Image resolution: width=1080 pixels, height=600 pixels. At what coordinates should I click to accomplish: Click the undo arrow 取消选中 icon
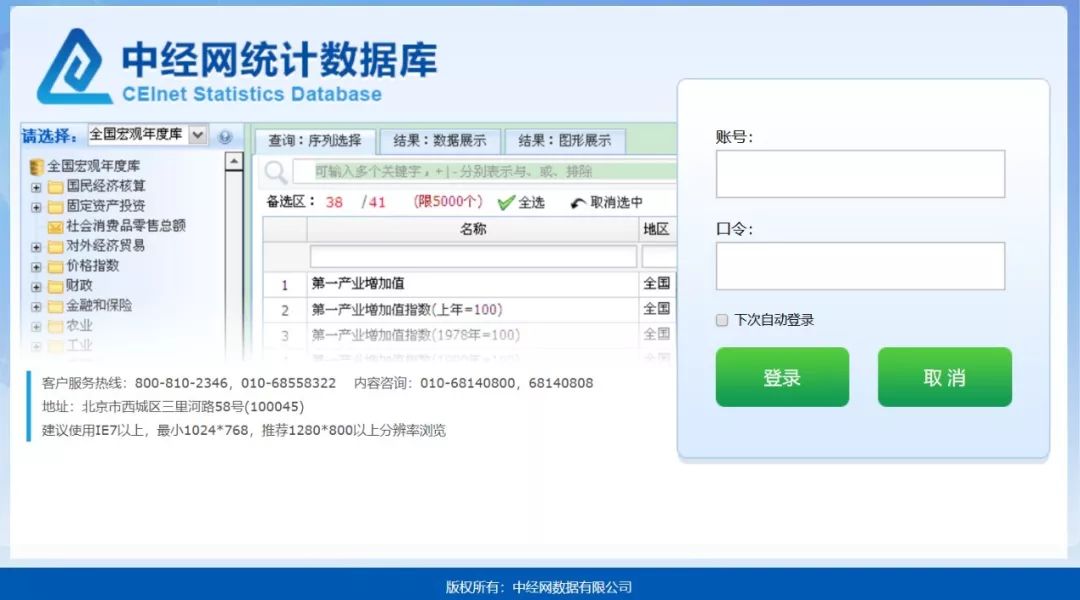(x=578, y=203)
